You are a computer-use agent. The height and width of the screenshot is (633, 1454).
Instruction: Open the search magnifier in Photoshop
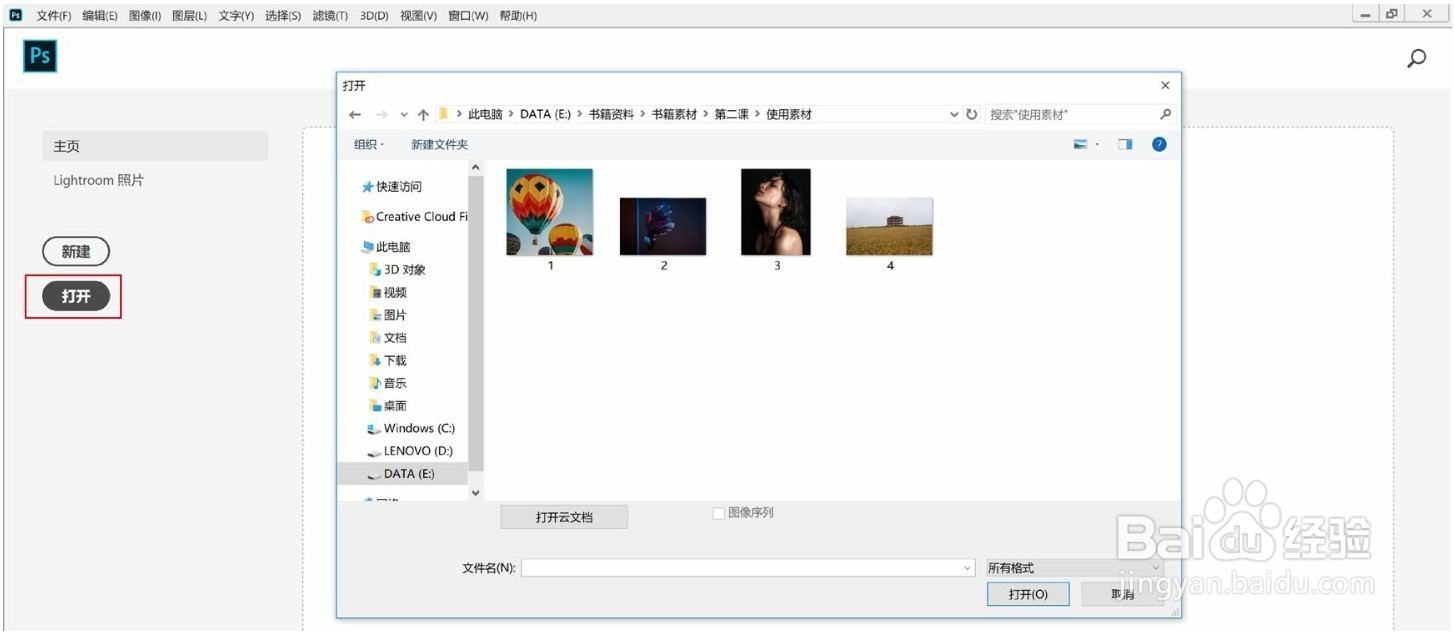click(1416, 59)
